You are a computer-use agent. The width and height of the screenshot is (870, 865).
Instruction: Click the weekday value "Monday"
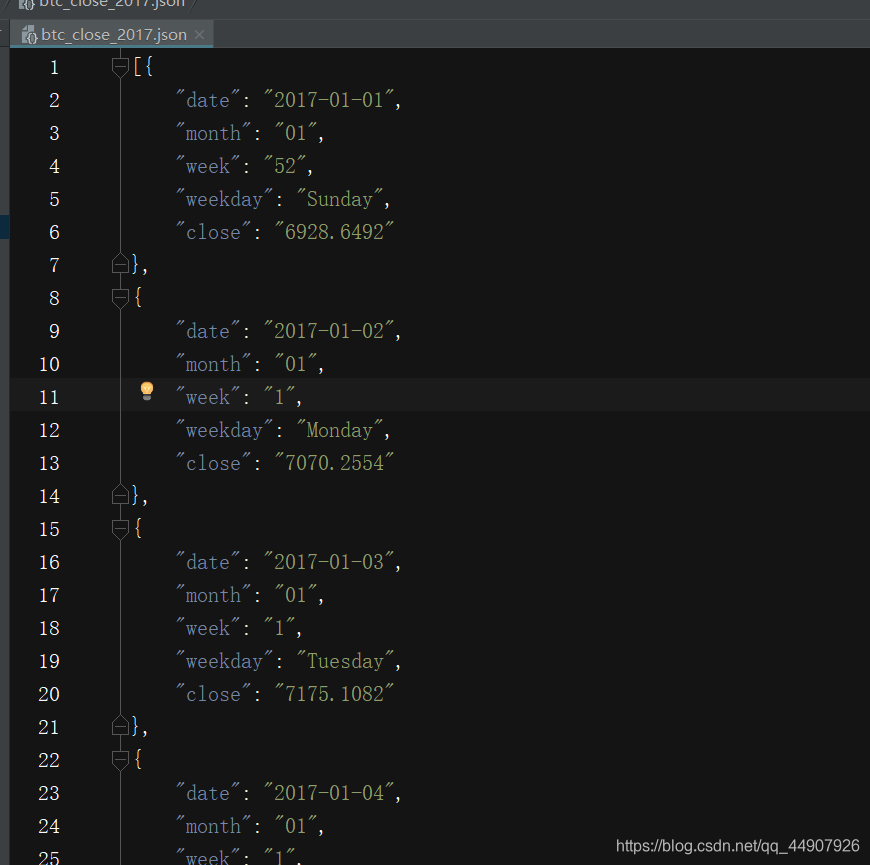click(340, 430)
